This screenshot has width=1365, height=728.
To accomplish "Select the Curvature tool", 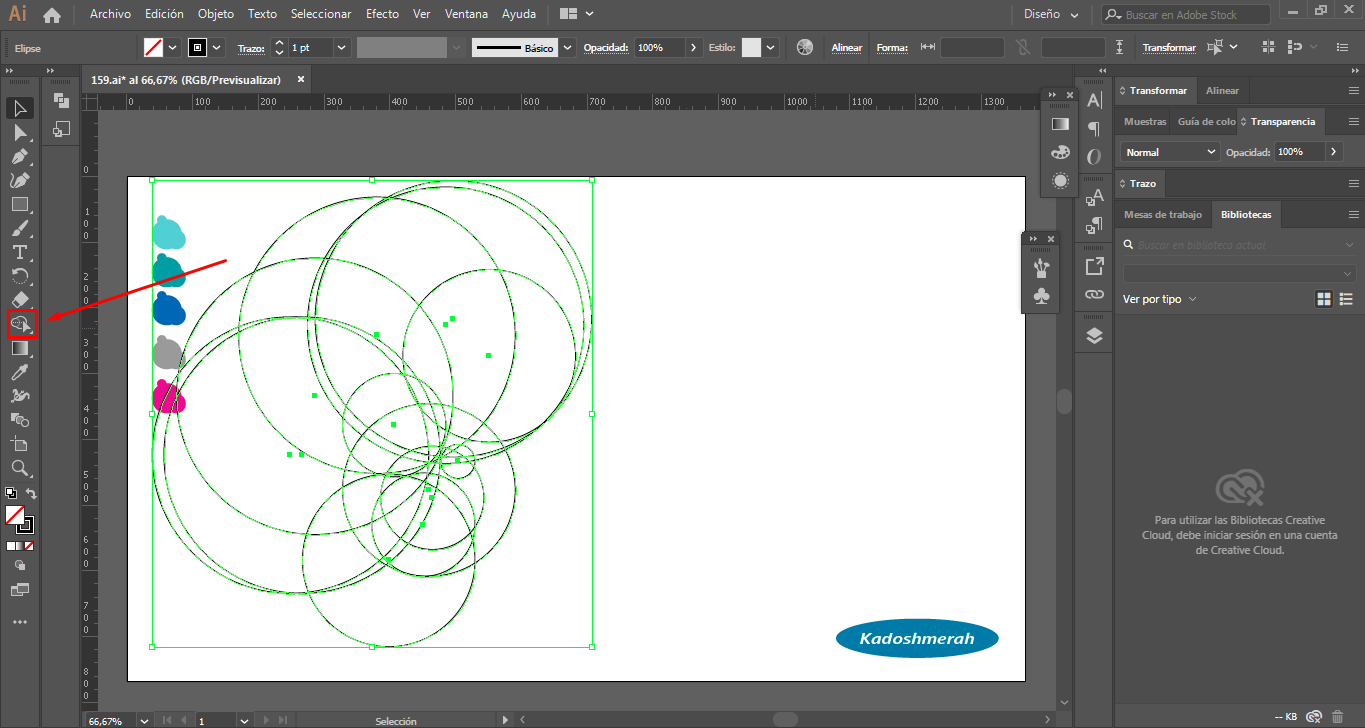I will click(20, 180).
